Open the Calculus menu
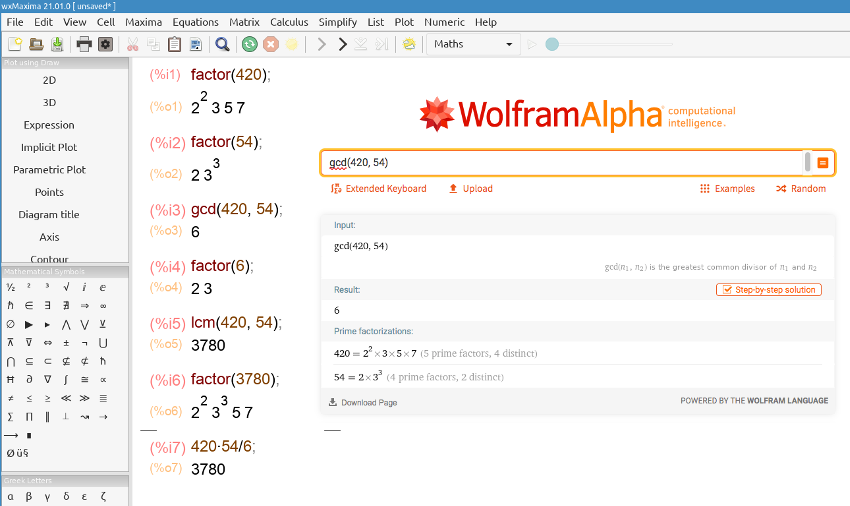The height and width of the screenshot is (506, 850). (x=289, y=22)
